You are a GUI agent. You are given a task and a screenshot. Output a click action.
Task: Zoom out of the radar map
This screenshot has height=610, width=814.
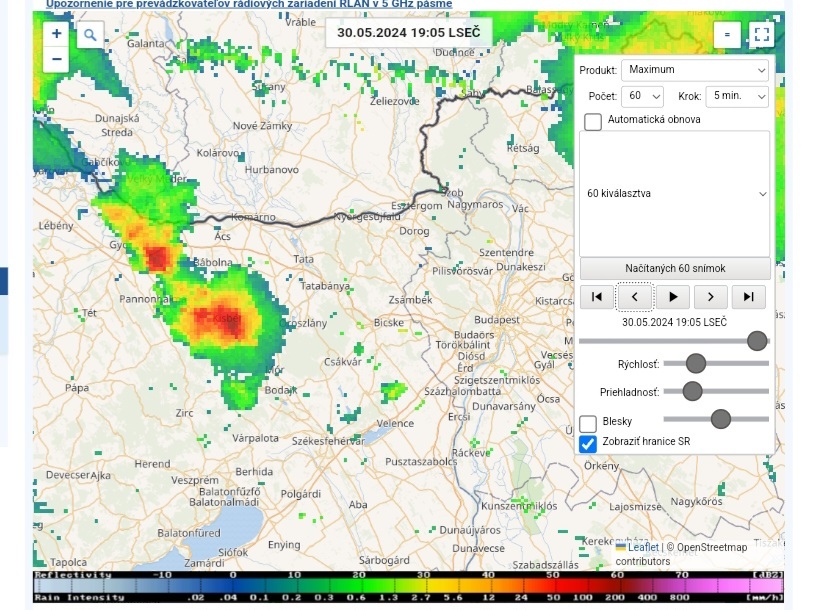click(x=56, y=59)
